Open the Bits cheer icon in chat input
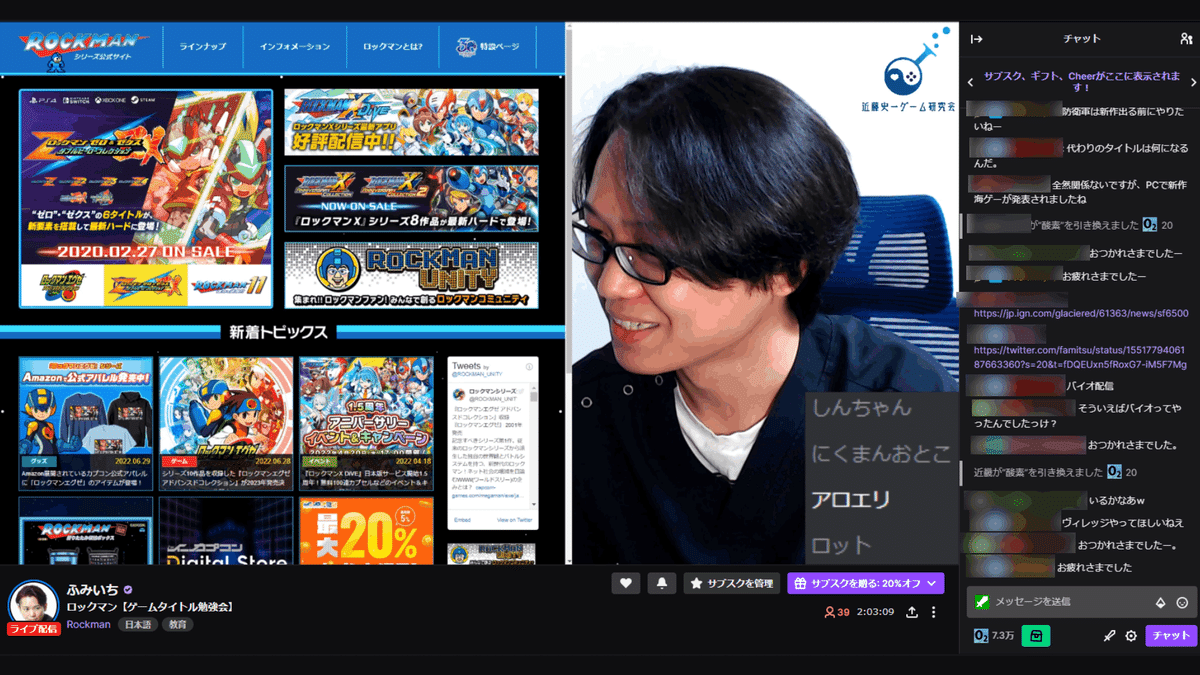 pos(1161,602)
